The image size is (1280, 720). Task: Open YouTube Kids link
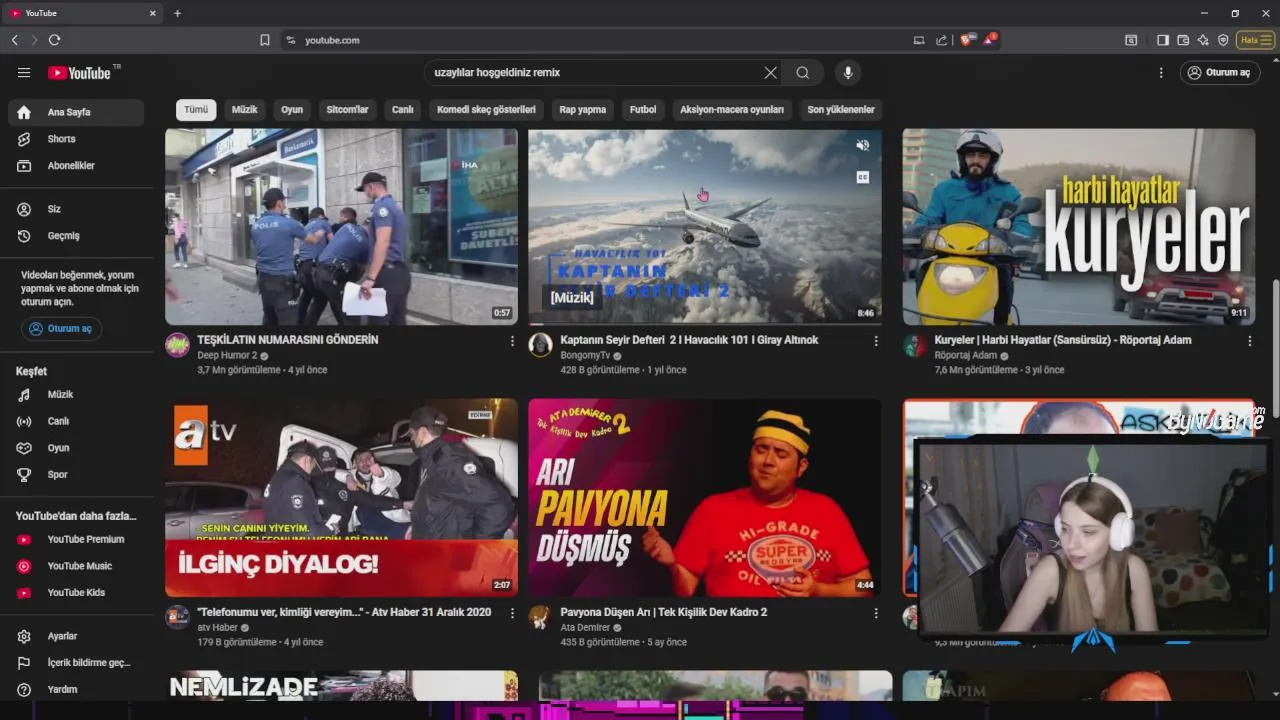[76, 593]
